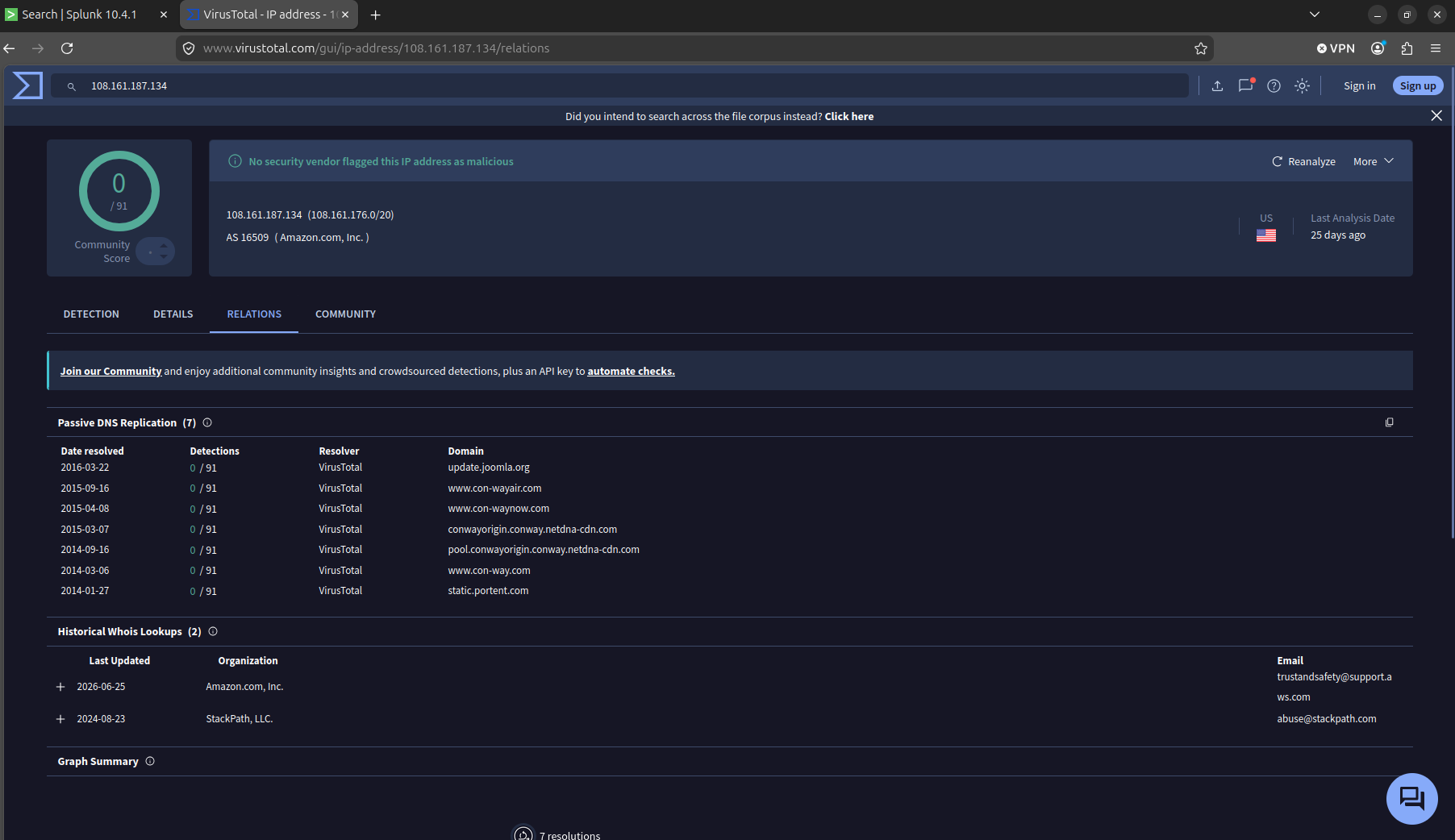
Task: Open domain conwayorigin.conway.netdna-cdn.com
Action: 532,530
